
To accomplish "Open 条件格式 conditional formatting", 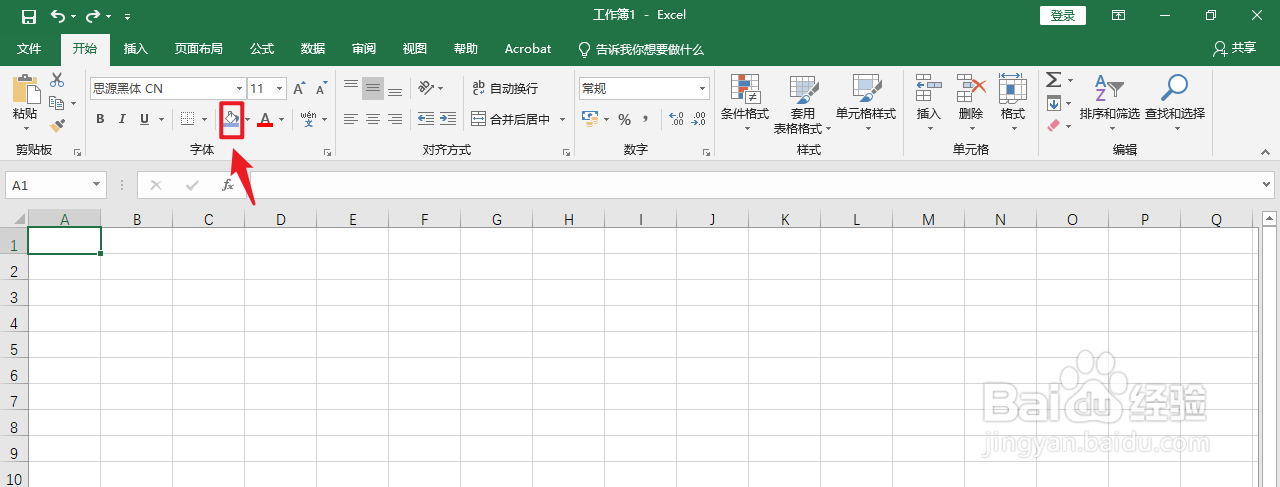I will click(745, 104).
